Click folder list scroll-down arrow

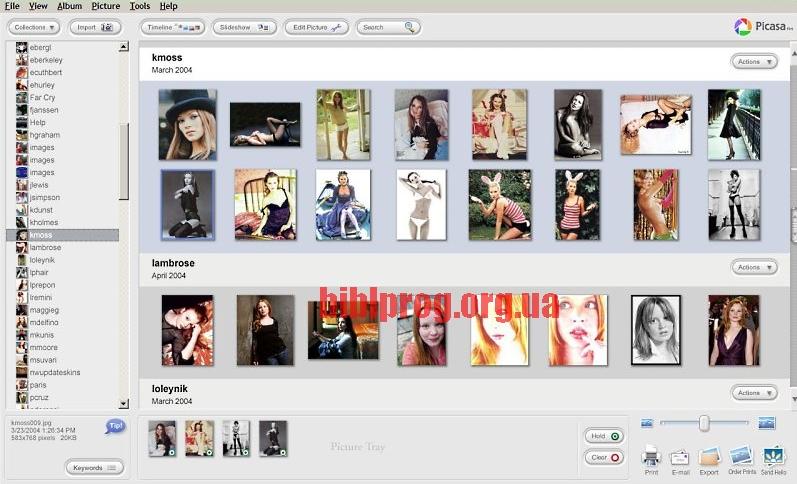pyautogui.click(x=124, y=404)
